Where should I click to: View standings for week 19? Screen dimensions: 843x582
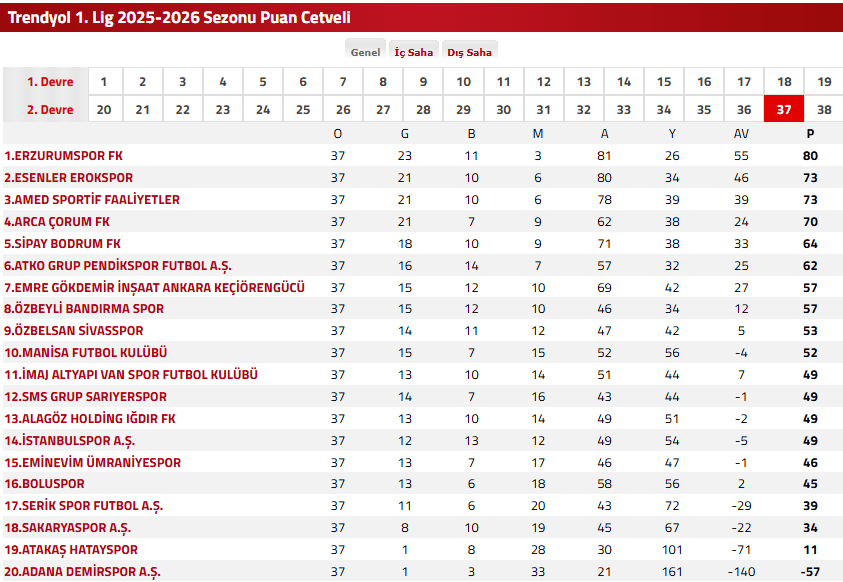[x=824, y=81]
